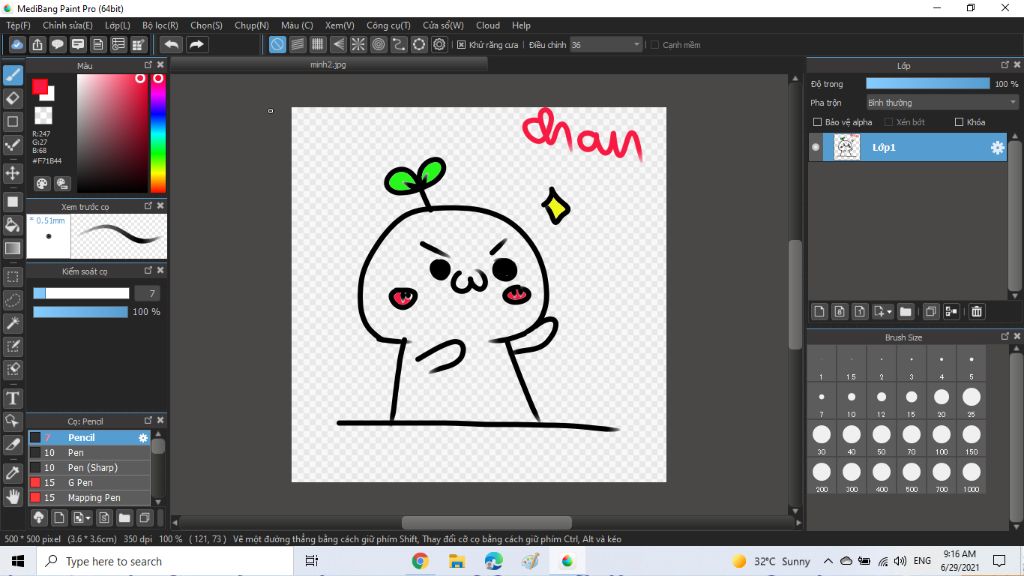Open snap settings gear
The height and width of the screenshot is (576, 1024).
pyautogui.click(x=439, y=44)
